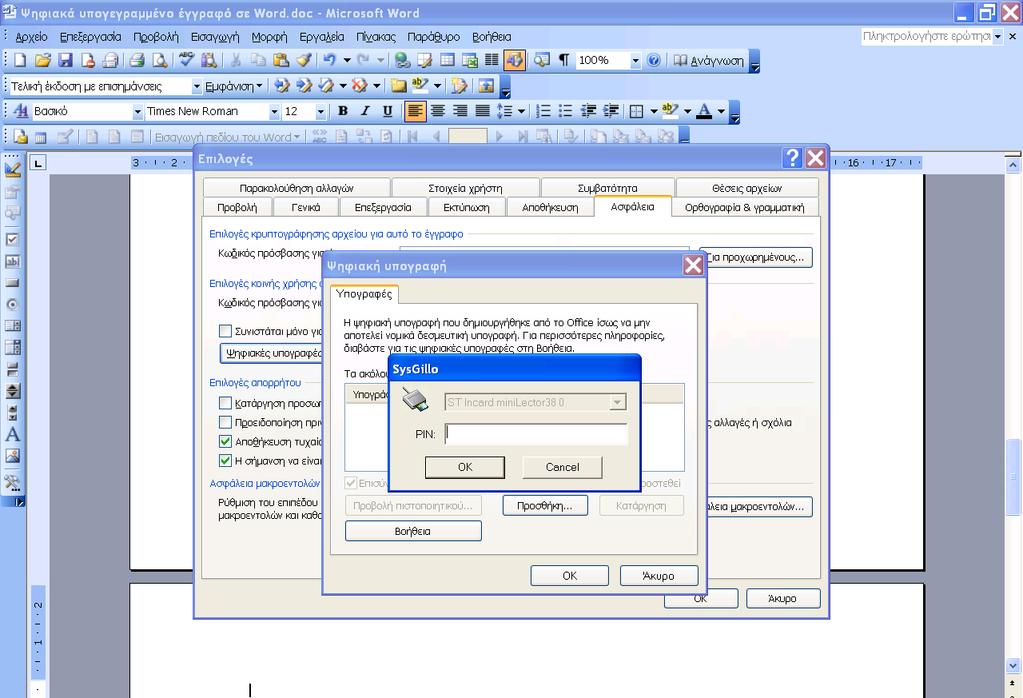This screenshot has height=698, width=1023.
Task: Click the Underline formatting button
Action: point(387,112)
